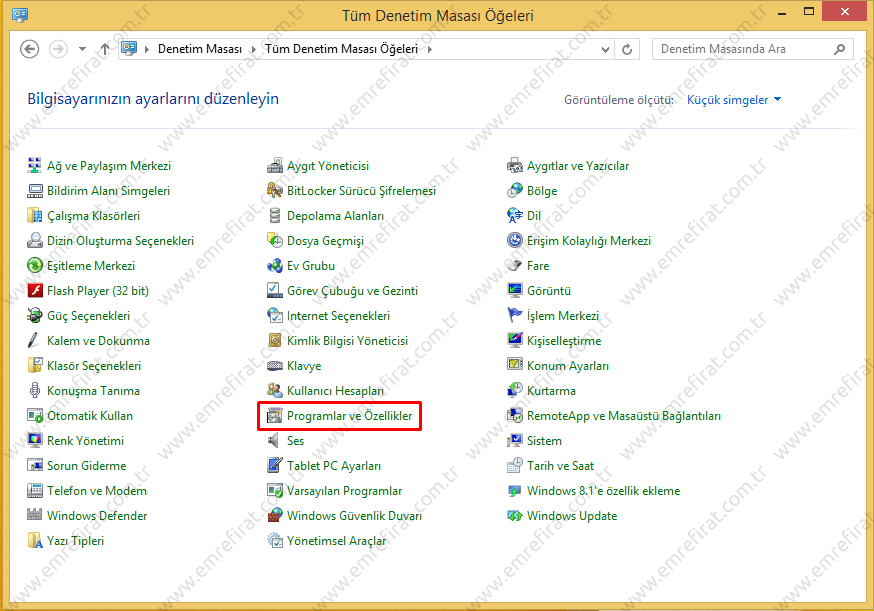Click the Aygıtlar ve Yazıcılar icon
Screen dimensions: 874x611
click(515, 166)
